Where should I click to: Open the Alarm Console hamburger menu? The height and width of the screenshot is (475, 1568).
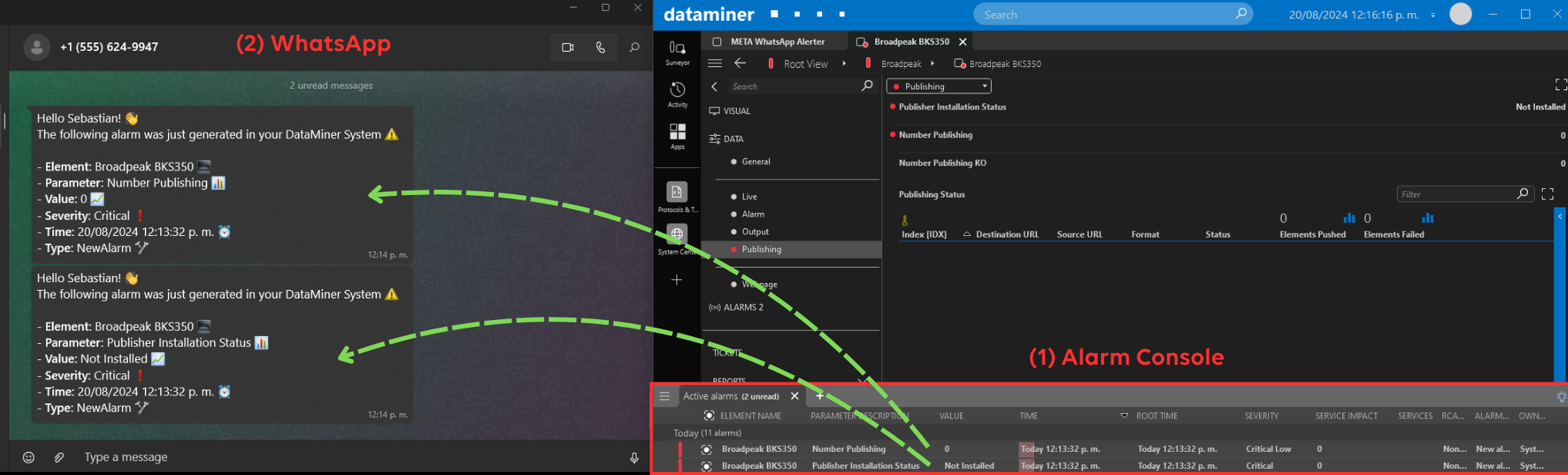click(664, 396)
